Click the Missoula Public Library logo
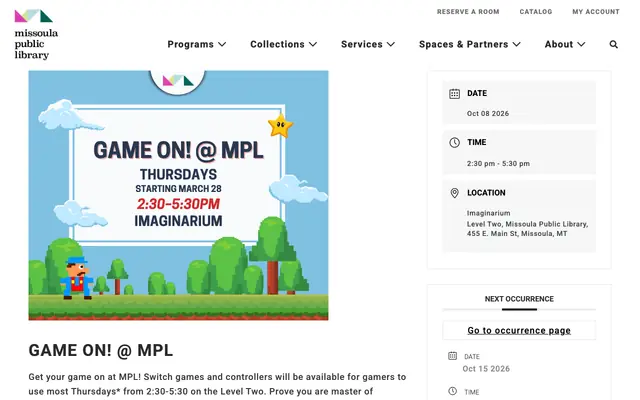The width and height of the screenshot is (640, 400). pos(36,34)
